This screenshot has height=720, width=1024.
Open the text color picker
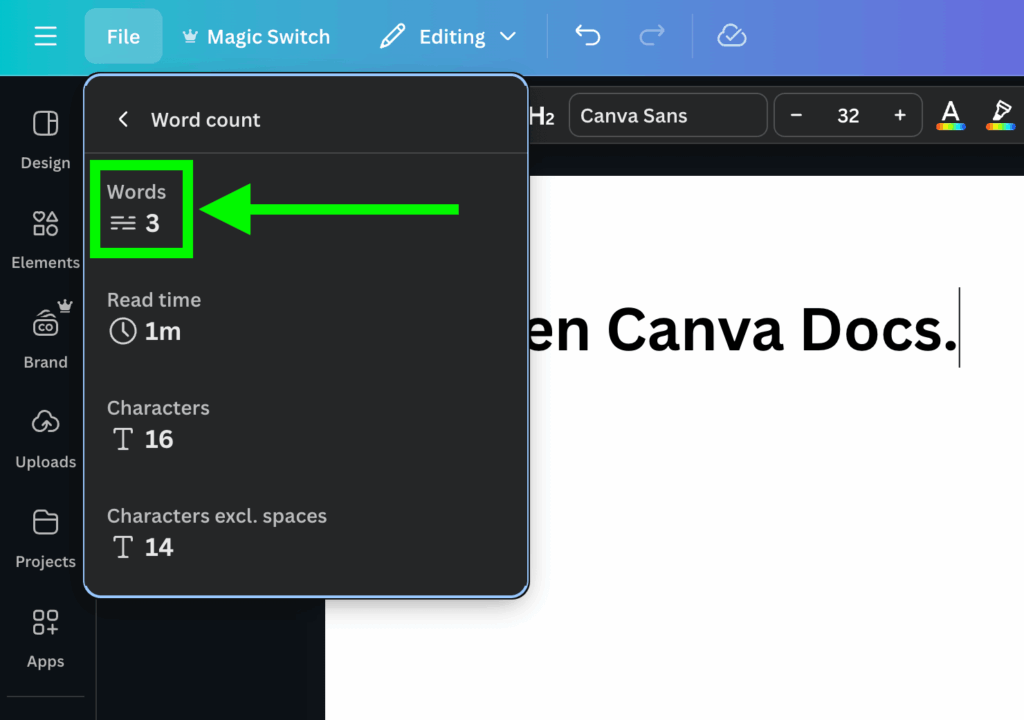pyautogui.click(x=950, y=115)
